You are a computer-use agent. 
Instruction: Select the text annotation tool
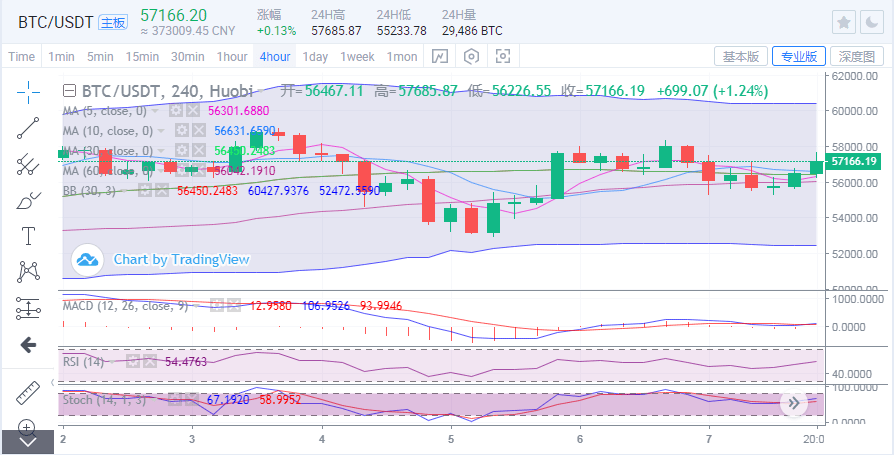(27, 235)
